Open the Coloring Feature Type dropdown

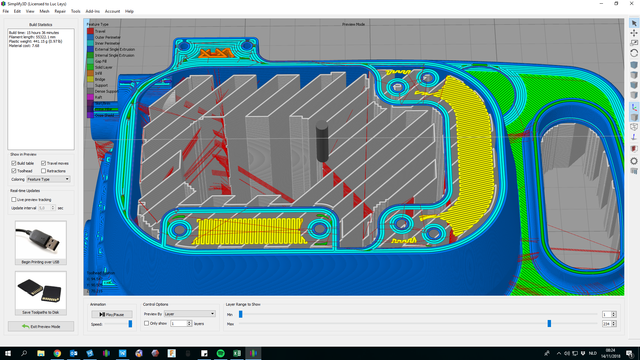tap(48, 179)
